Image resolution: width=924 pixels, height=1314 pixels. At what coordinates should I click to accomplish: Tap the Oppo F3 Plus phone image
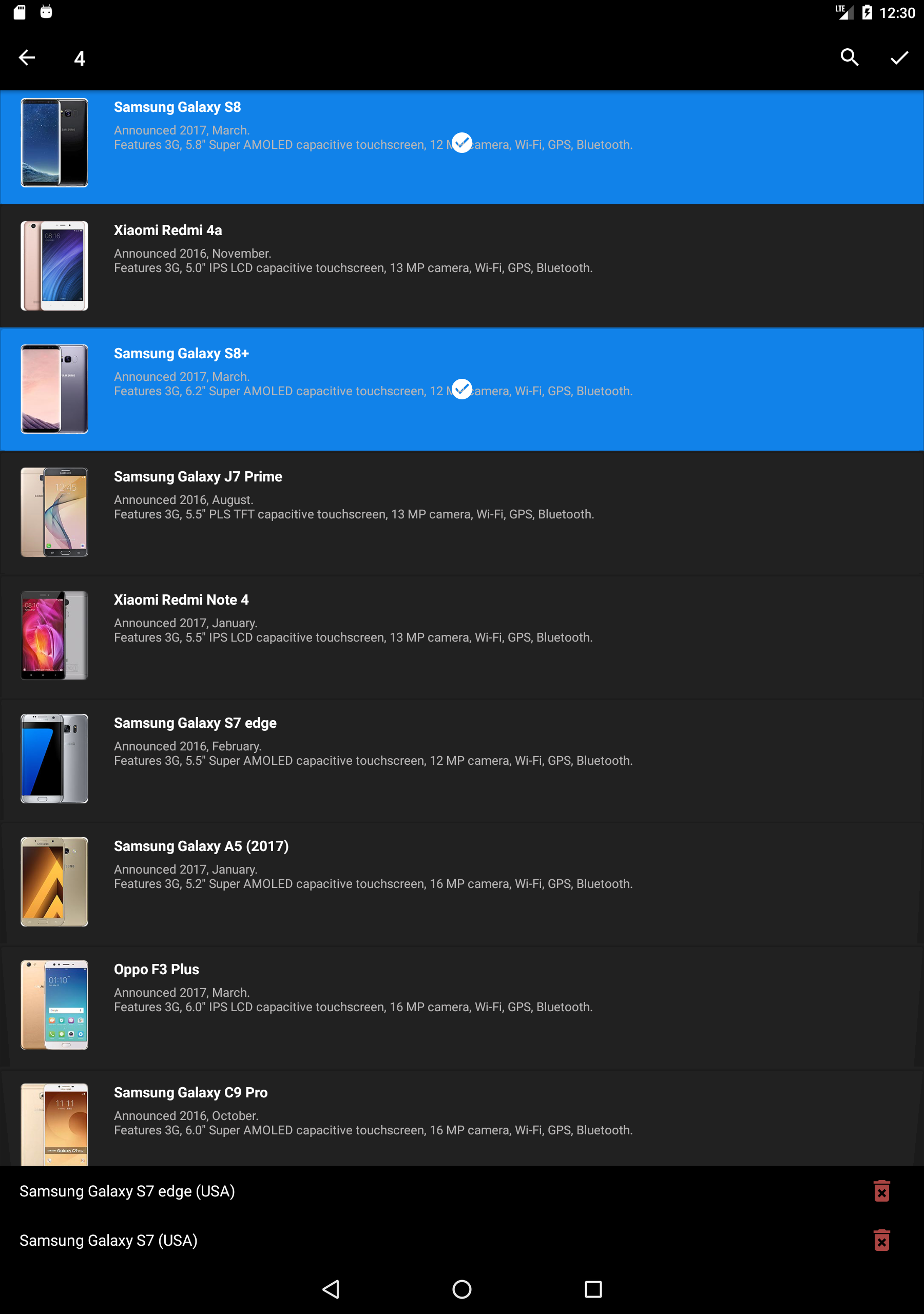tap(54, 1004)
